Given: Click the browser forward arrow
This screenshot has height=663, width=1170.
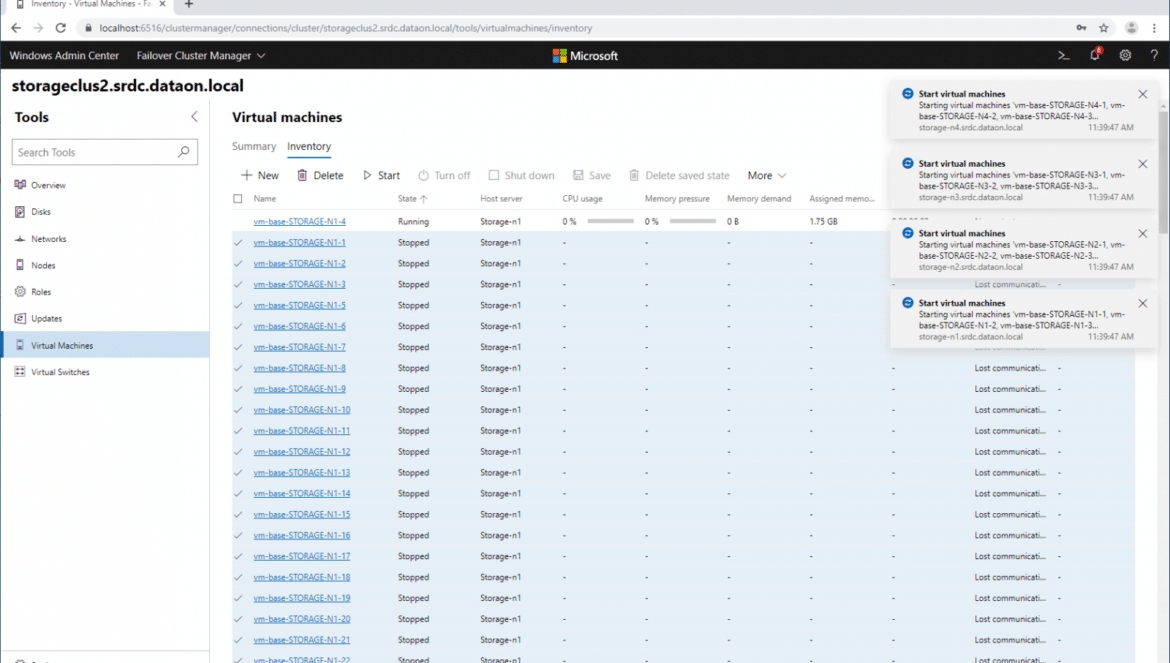Looking at the screenshot, I should [x=38, y=28].
